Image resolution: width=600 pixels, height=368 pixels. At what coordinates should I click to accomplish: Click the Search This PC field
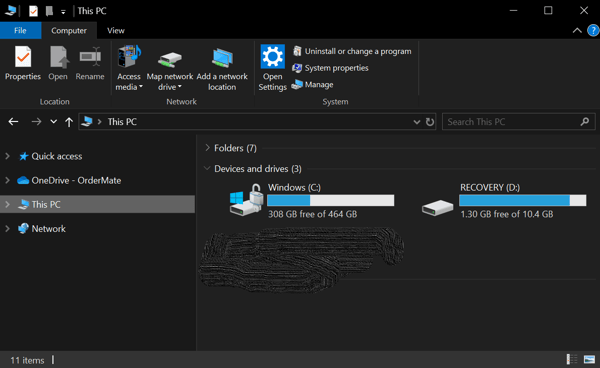513,122
